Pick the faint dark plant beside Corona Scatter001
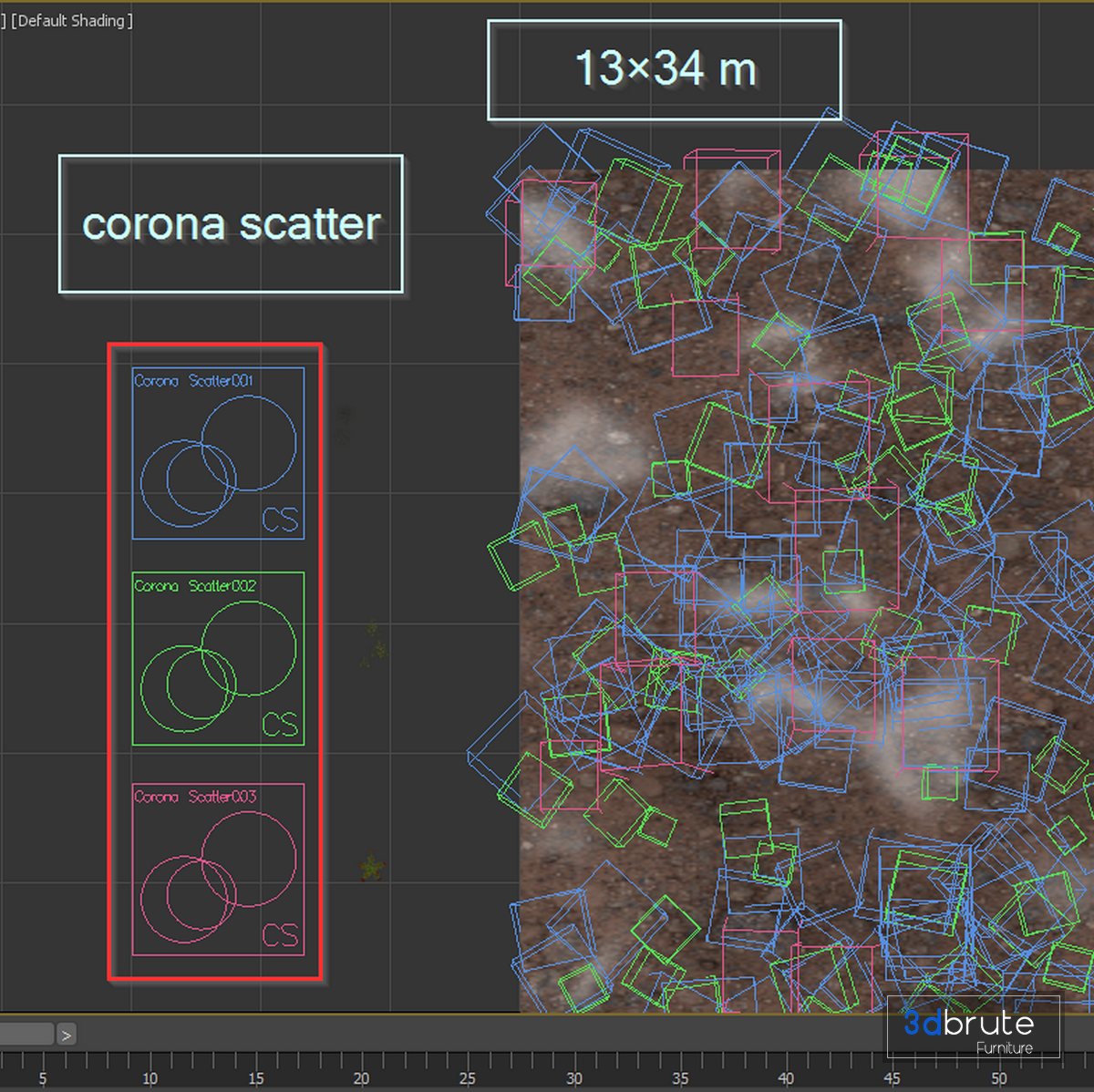The height and width of the screenshot is (1092, 1094). pyautogui.click(x=344, y=427)
